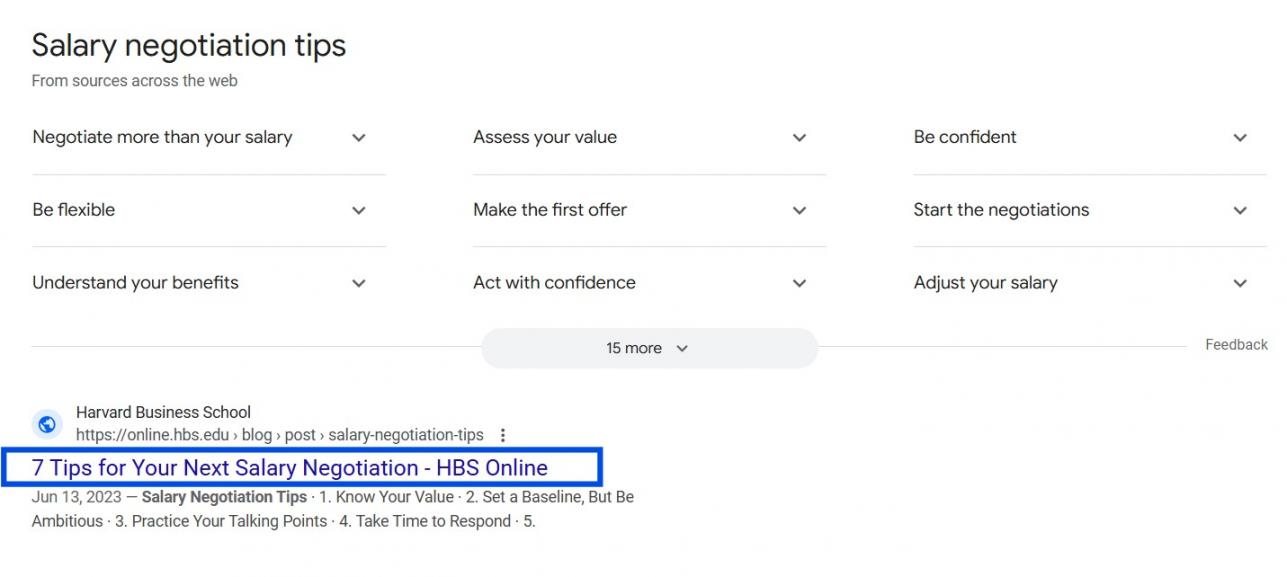Screen dimensions: 1287x577
Task: Expand the "Negotiate more than your salary" tip
Action: (162, 138)
